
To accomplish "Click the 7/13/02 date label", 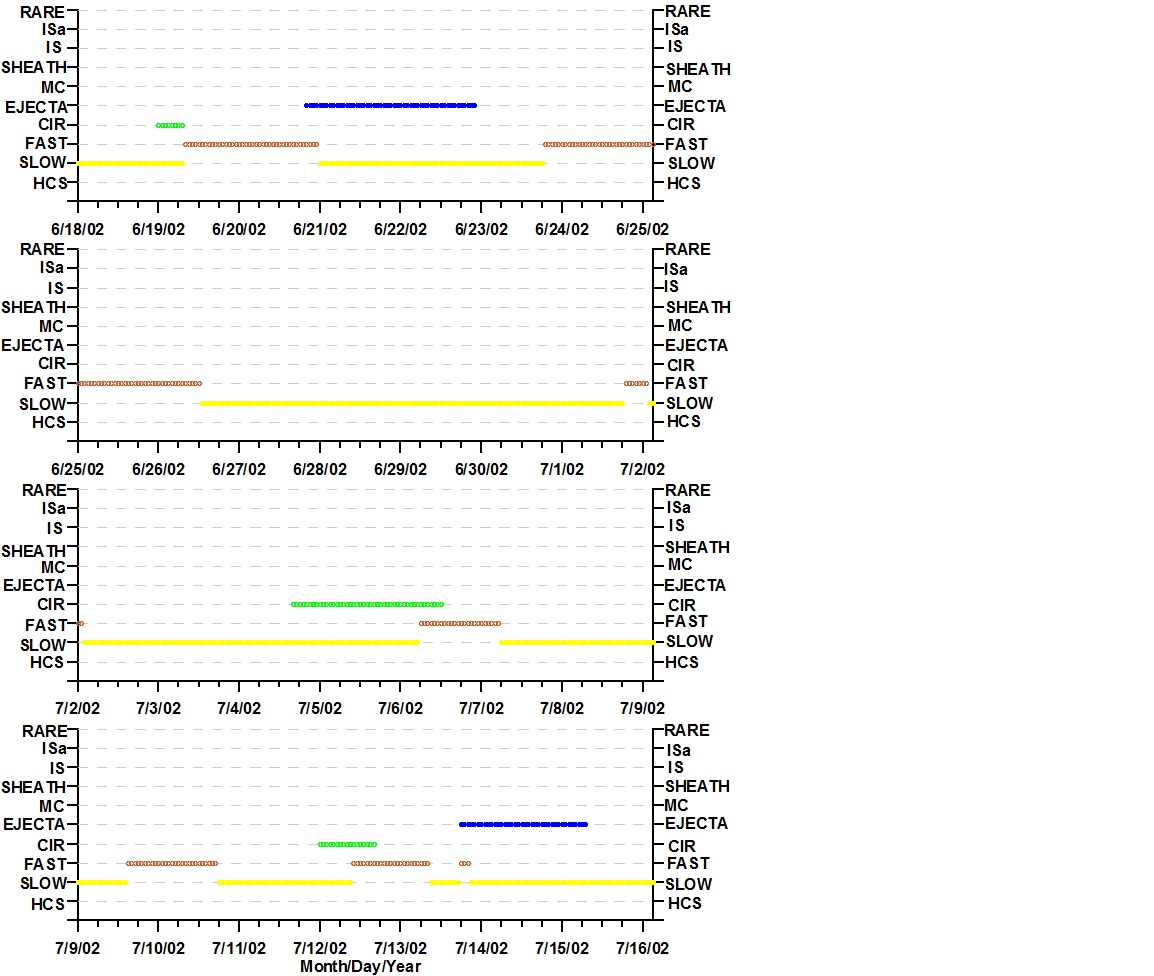I will 400,948.
